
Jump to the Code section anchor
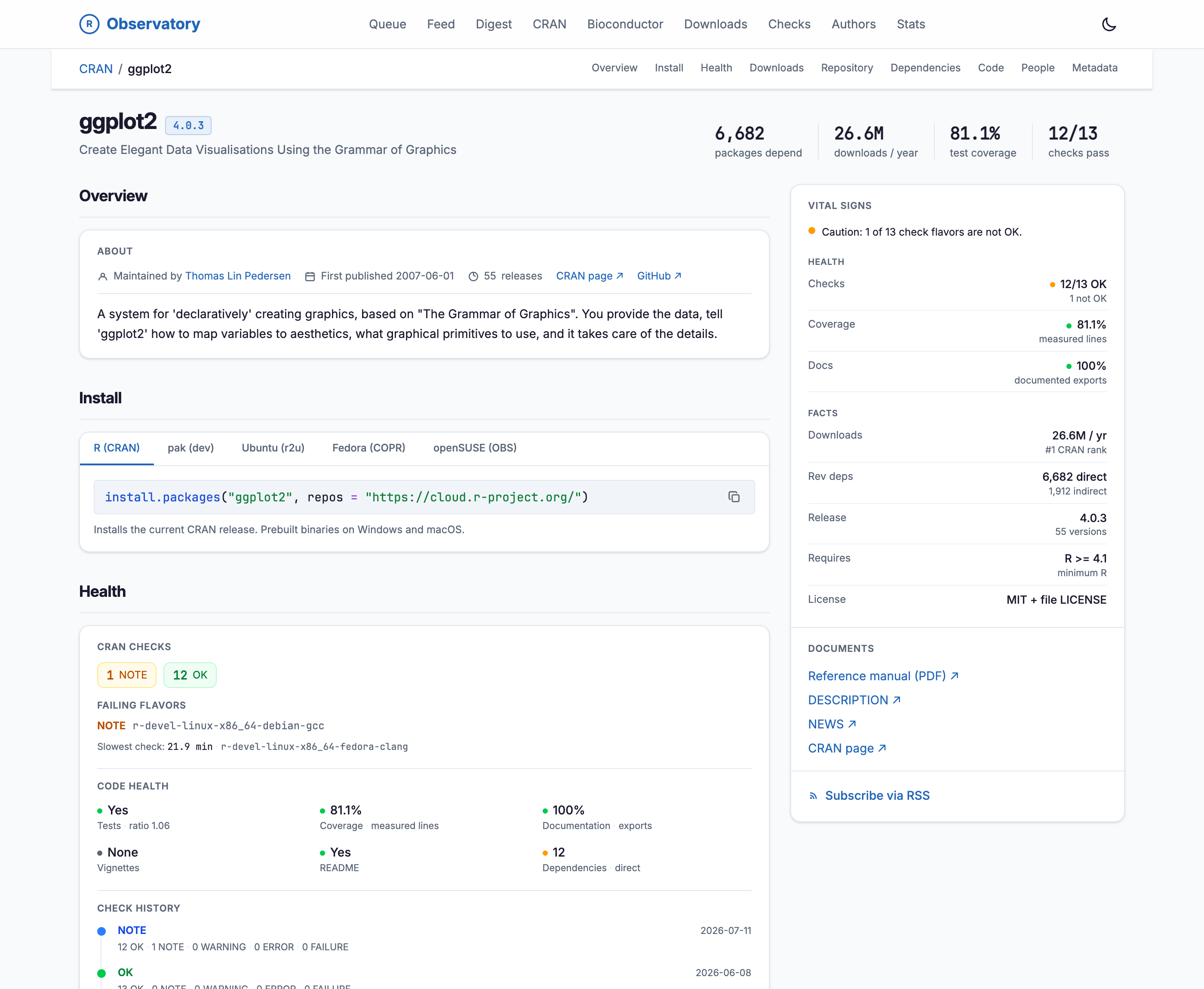(x=990, y=68)
